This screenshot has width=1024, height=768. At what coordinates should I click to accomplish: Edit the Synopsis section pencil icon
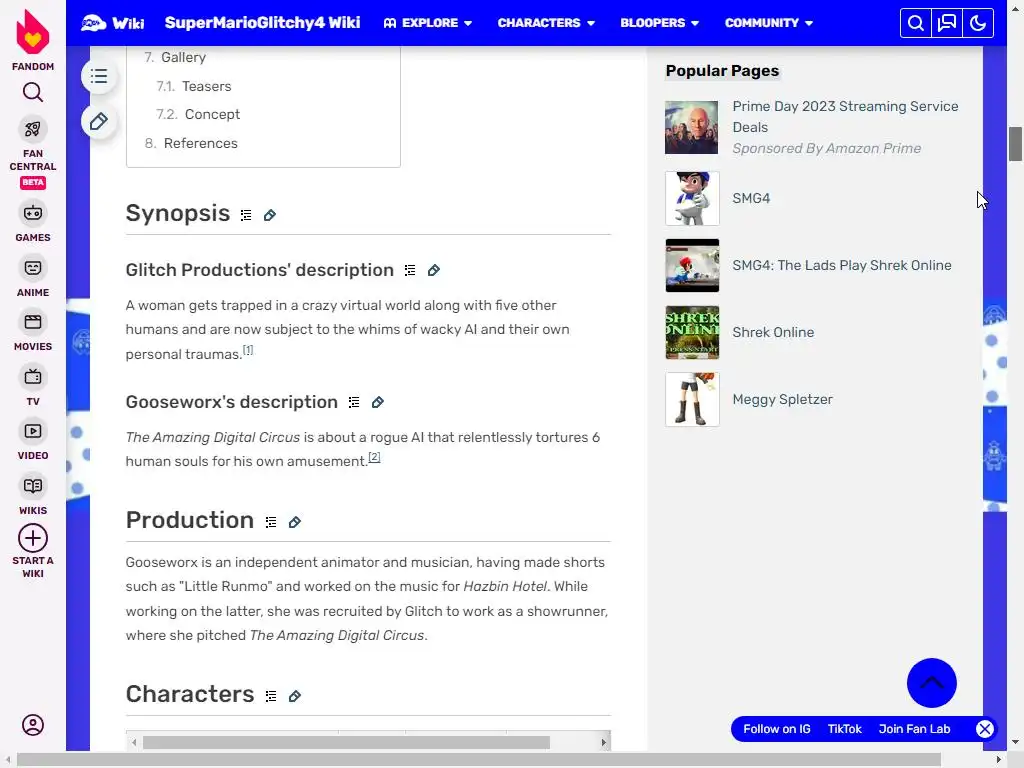pos(270,215)
